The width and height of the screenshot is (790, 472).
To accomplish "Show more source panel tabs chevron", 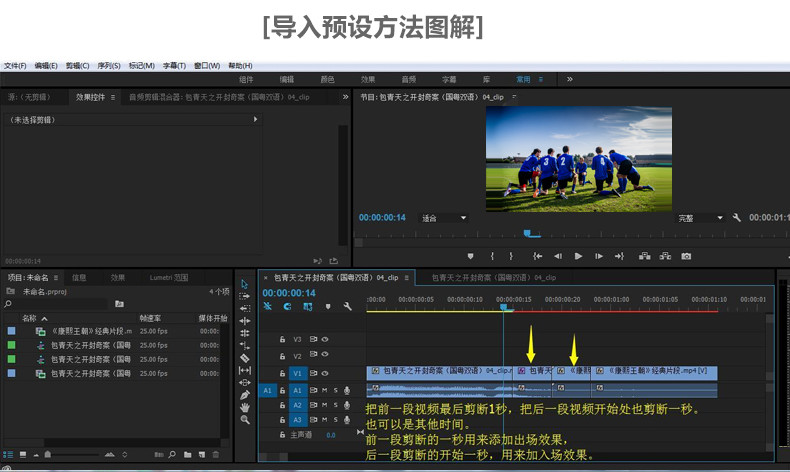I will pyautogui.click(x=346, y=97).
